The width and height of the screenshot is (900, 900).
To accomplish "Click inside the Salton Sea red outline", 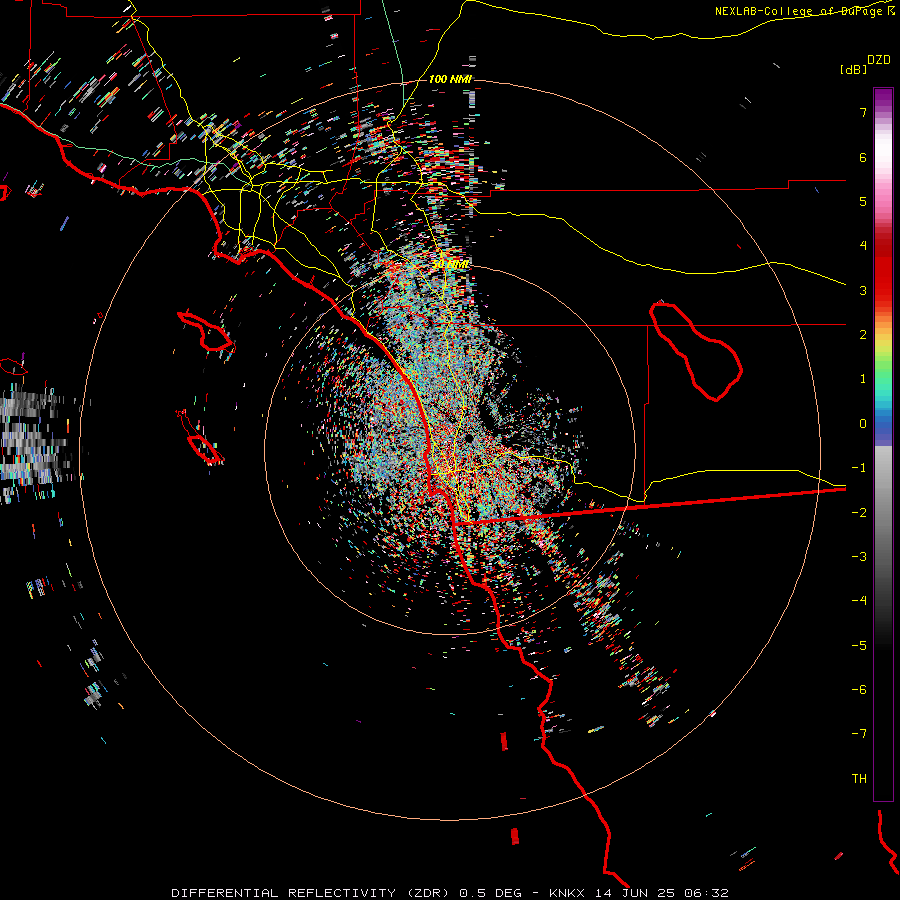I will [x=697, y=350].
